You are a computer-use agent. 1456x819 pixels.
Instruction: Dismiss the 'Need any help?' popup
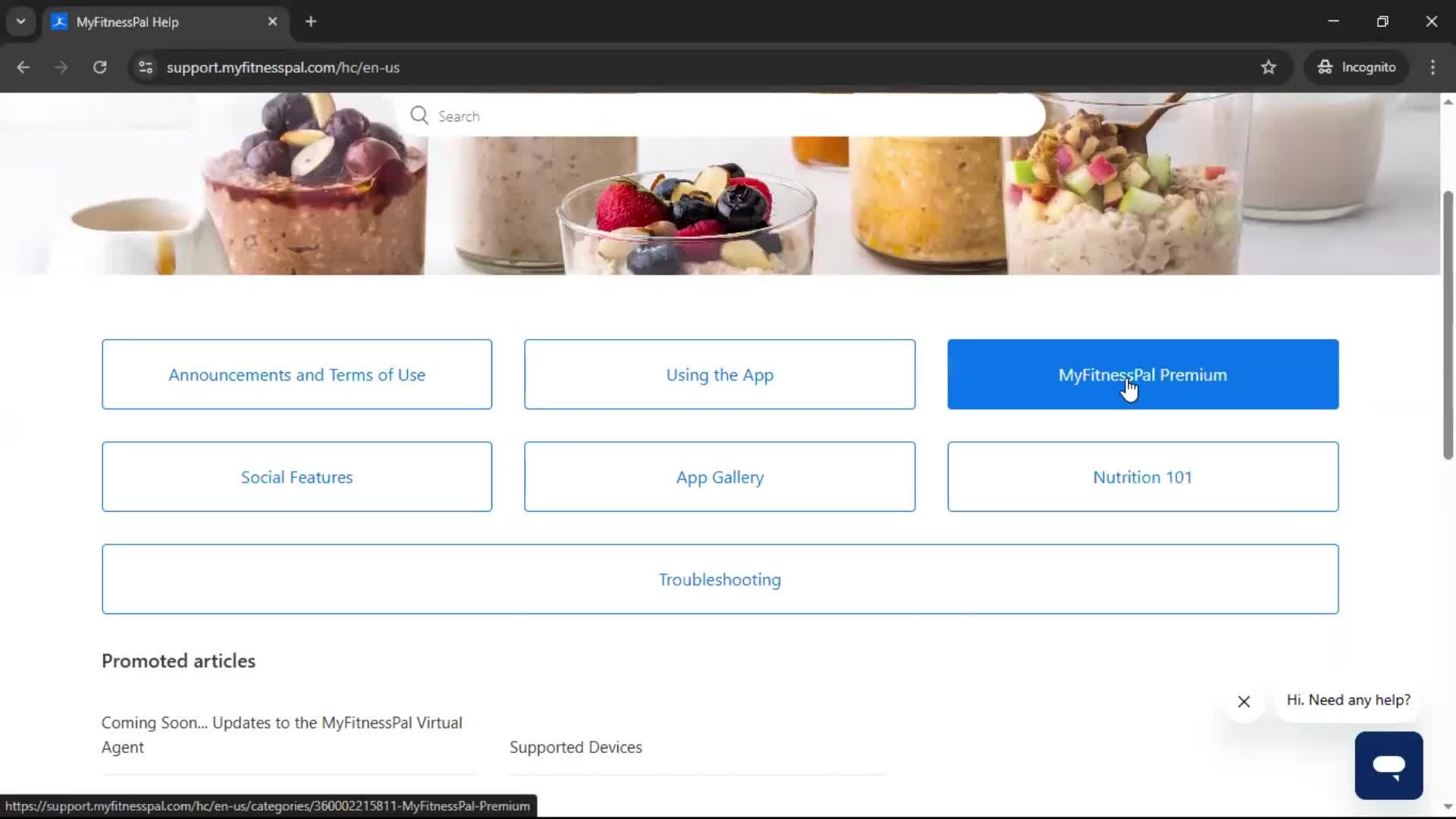[x=1244, y=701]
